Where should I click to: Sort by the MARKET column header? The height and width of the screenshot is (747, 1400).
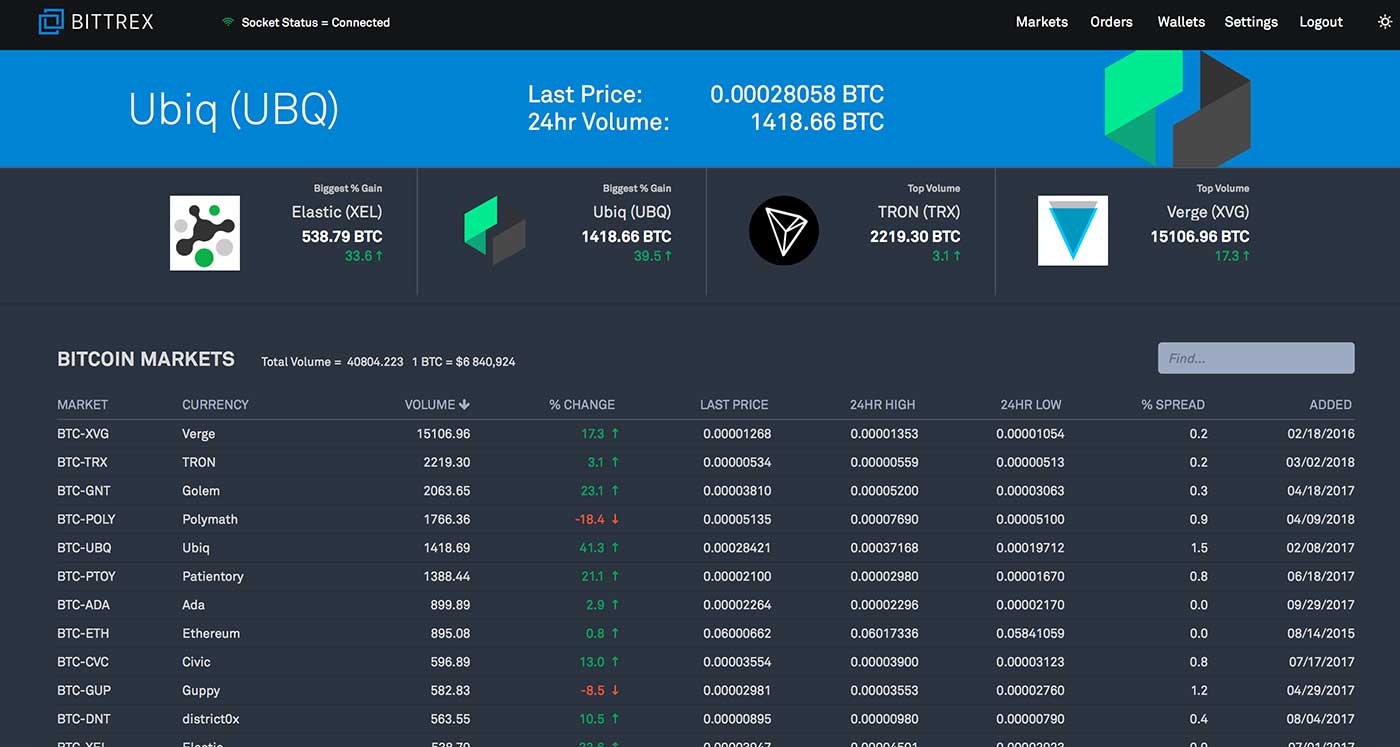click(x=82, y=405)
